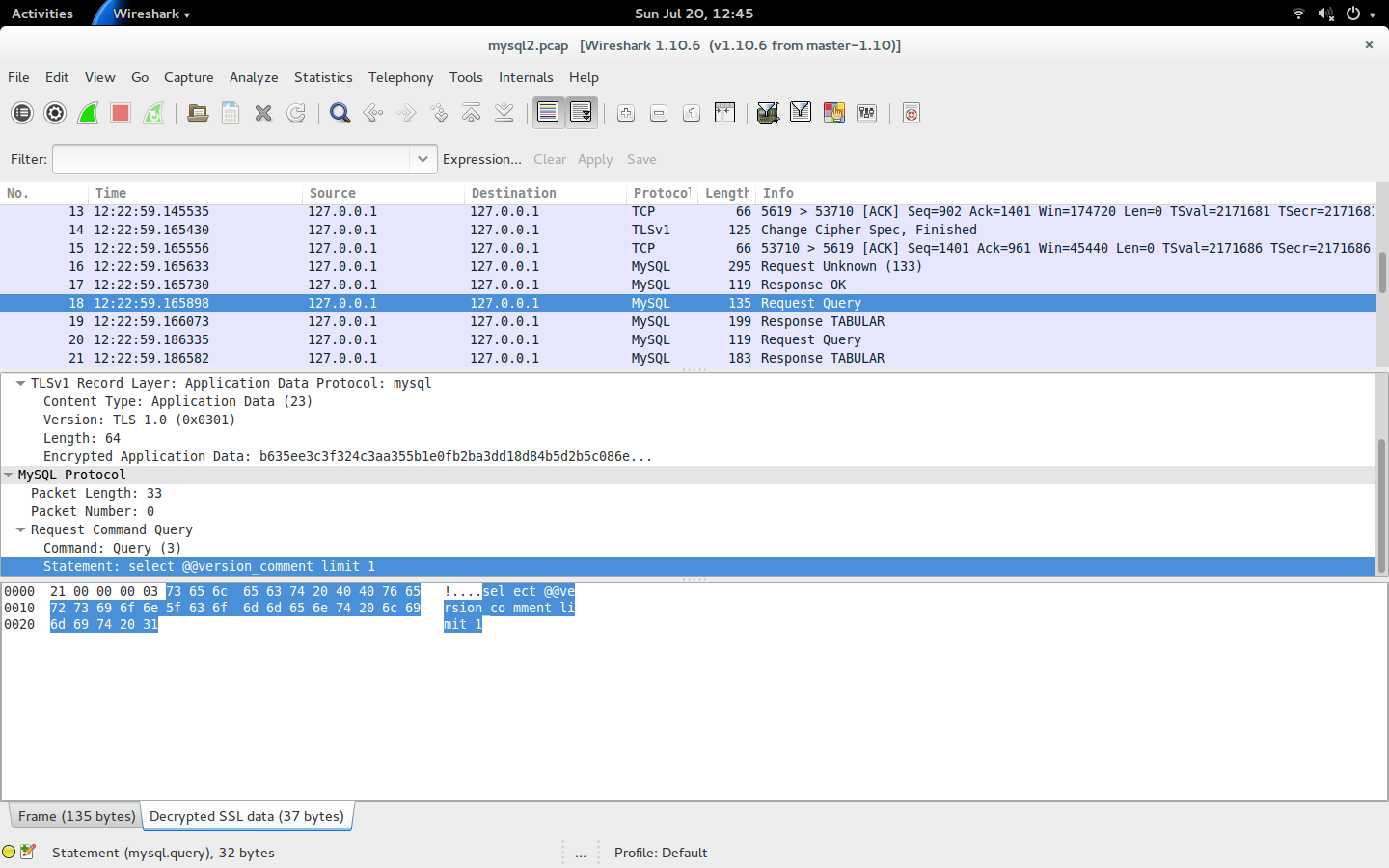
Task: Edit capture filters icon
Action: [768, 113]
